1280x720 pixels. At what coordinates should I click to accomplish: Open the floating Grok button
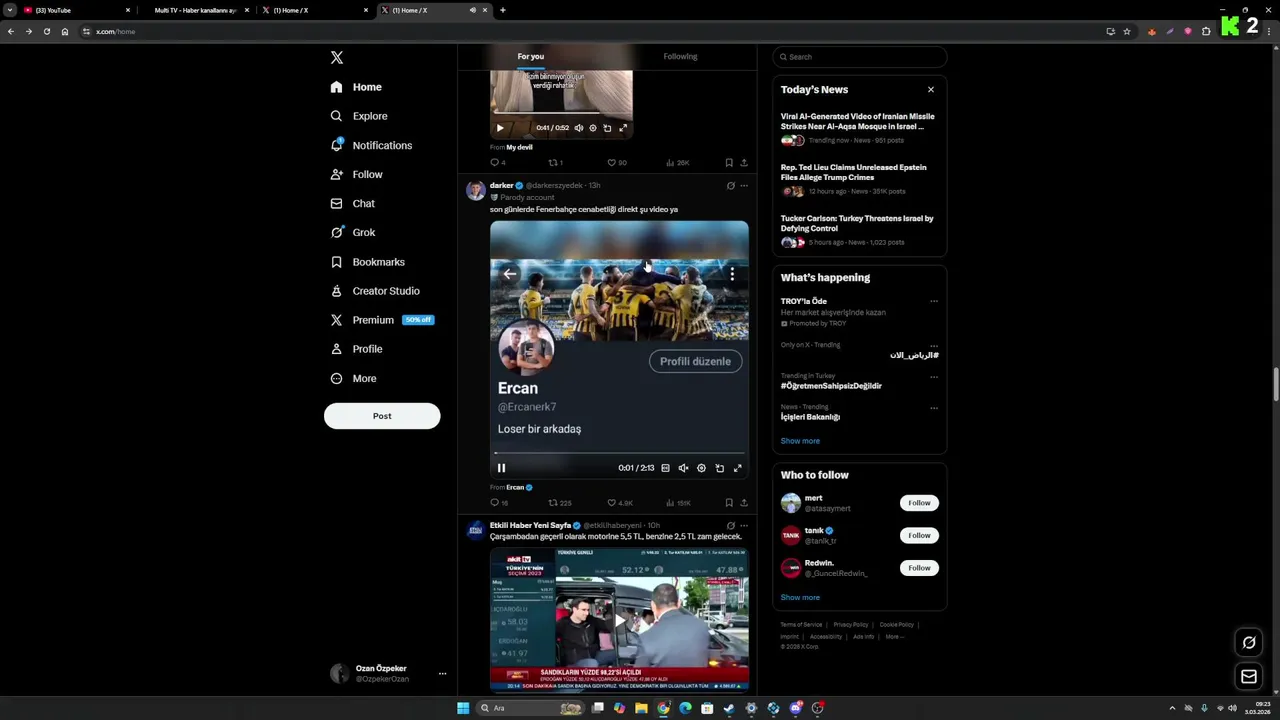(x=1249, y=643)
